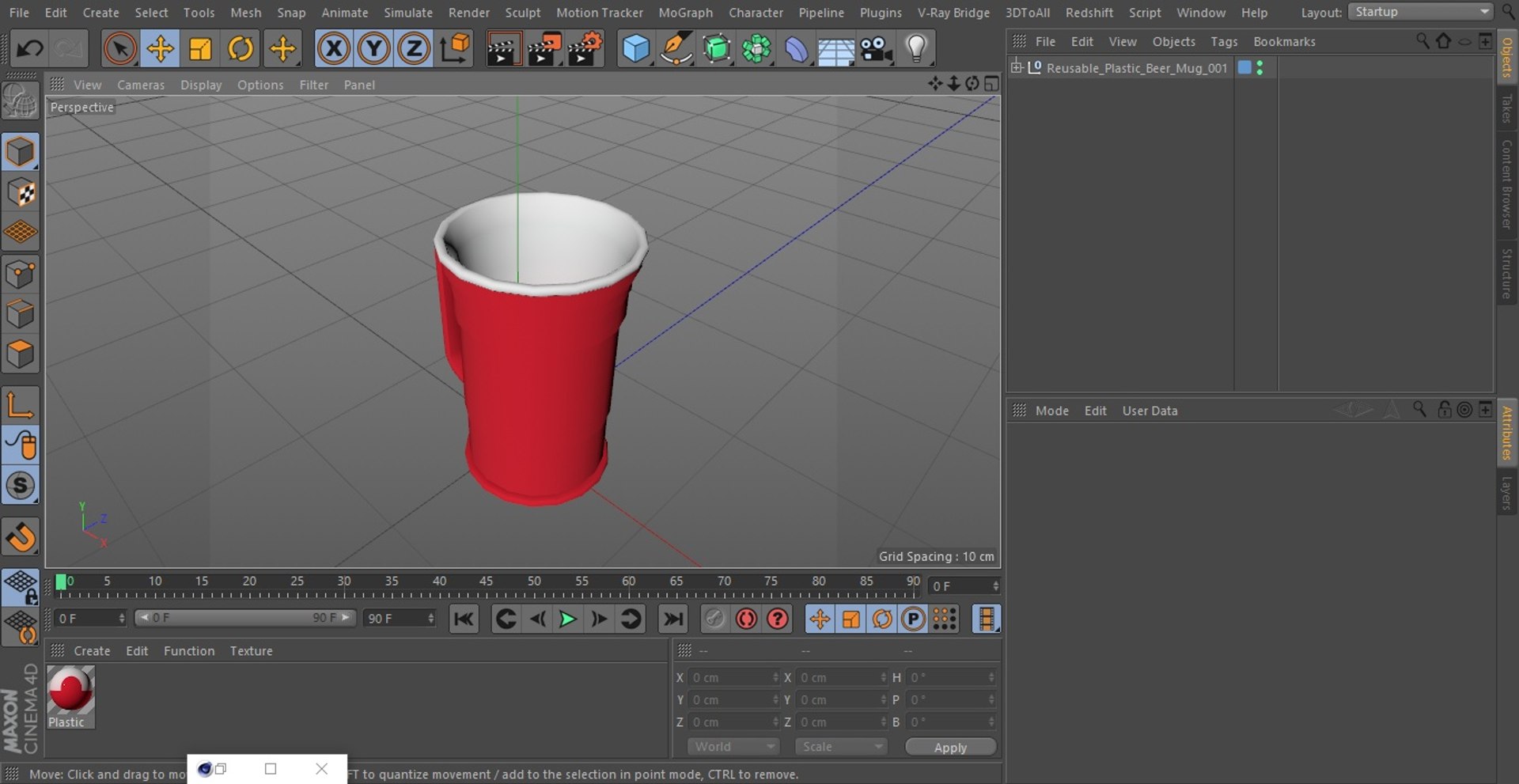Select the Spline Pen tool
Image resolution: width=1519 pixels, height=784 pixels.
click(676, 49)
